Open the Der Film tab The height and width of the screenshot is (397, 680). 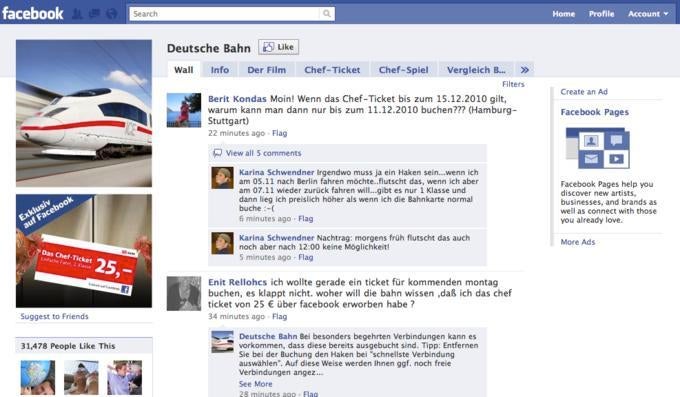coord(267,70)
